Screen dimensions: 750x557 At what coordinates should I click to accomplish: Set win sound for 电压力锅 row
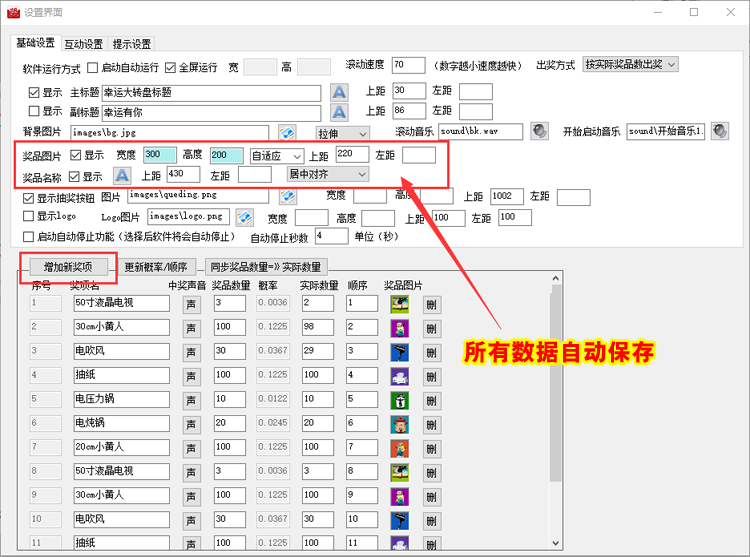pos(191,400)
